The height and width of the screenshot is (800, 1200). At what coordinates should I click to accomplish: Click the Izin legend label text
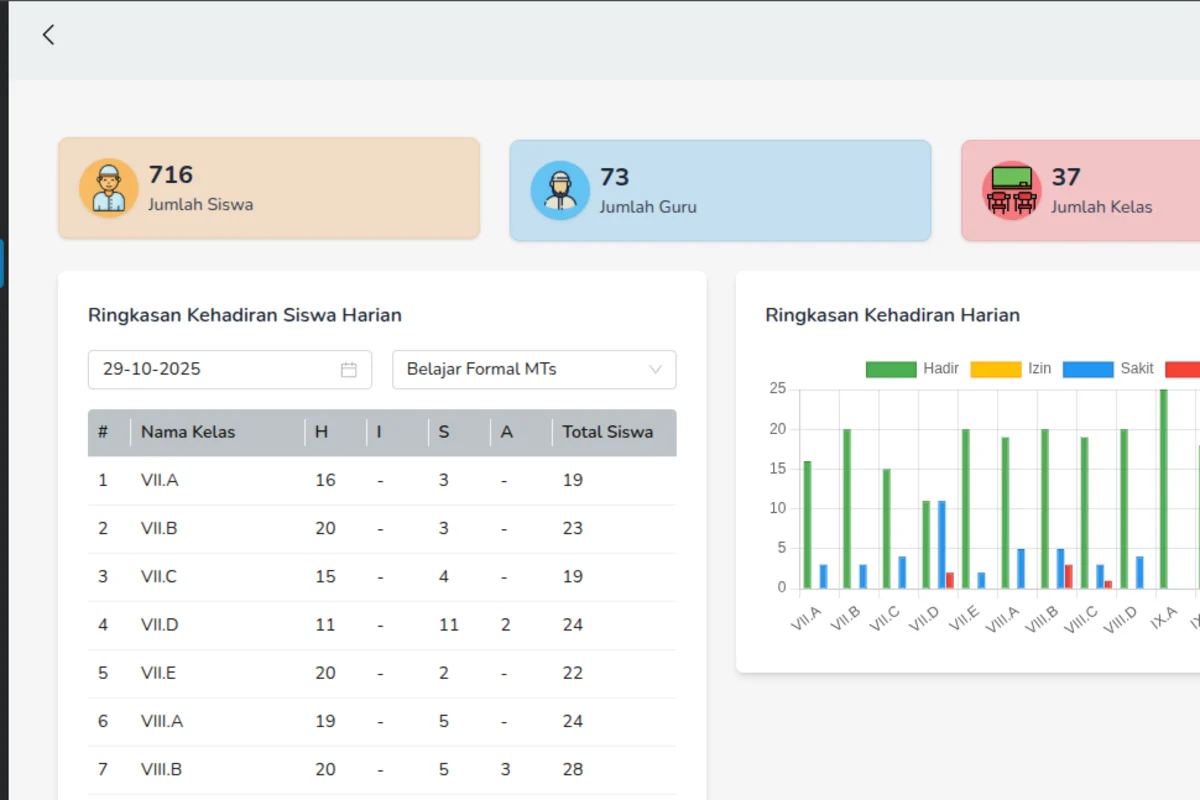click(x=1040, y=369)
